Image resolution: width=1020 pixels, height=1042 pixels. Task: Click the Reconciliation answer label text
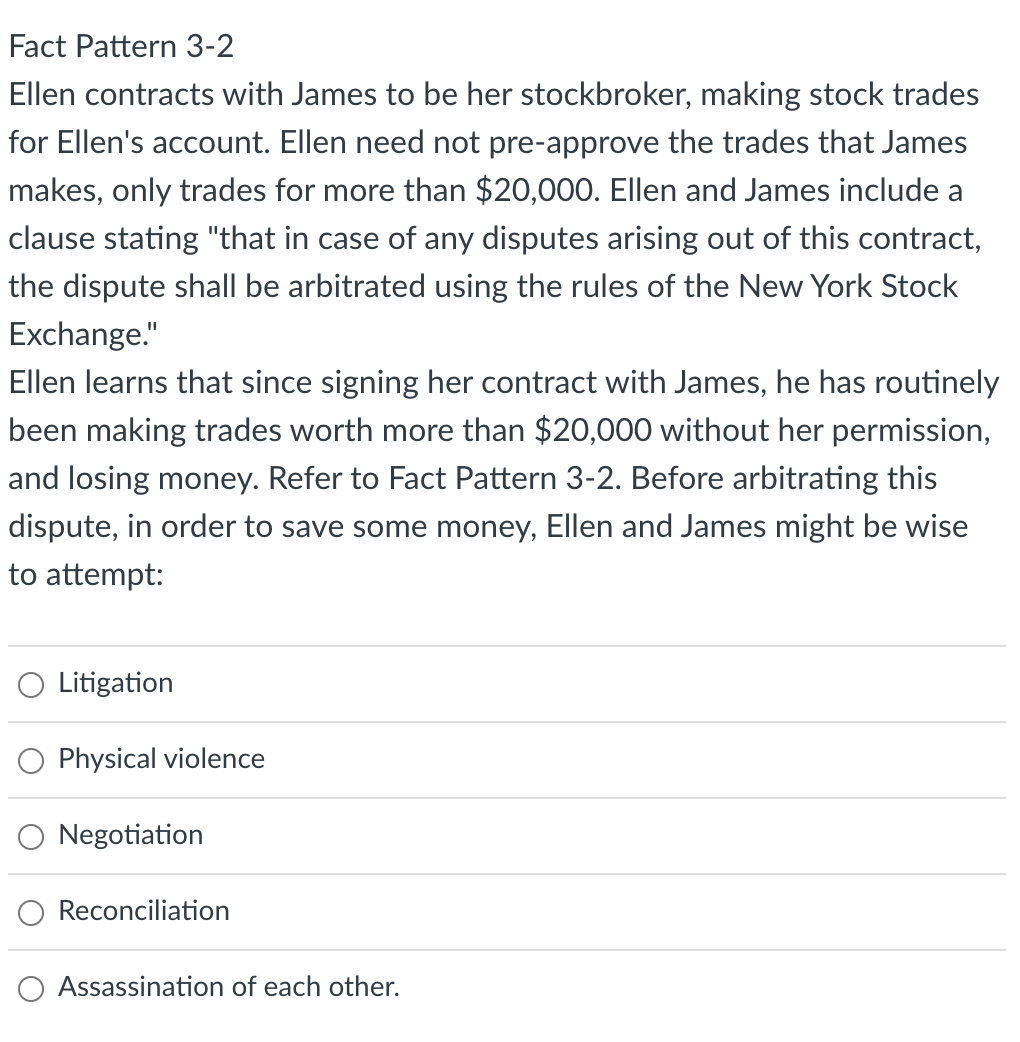pyautogui.click(x=143, y=911)
